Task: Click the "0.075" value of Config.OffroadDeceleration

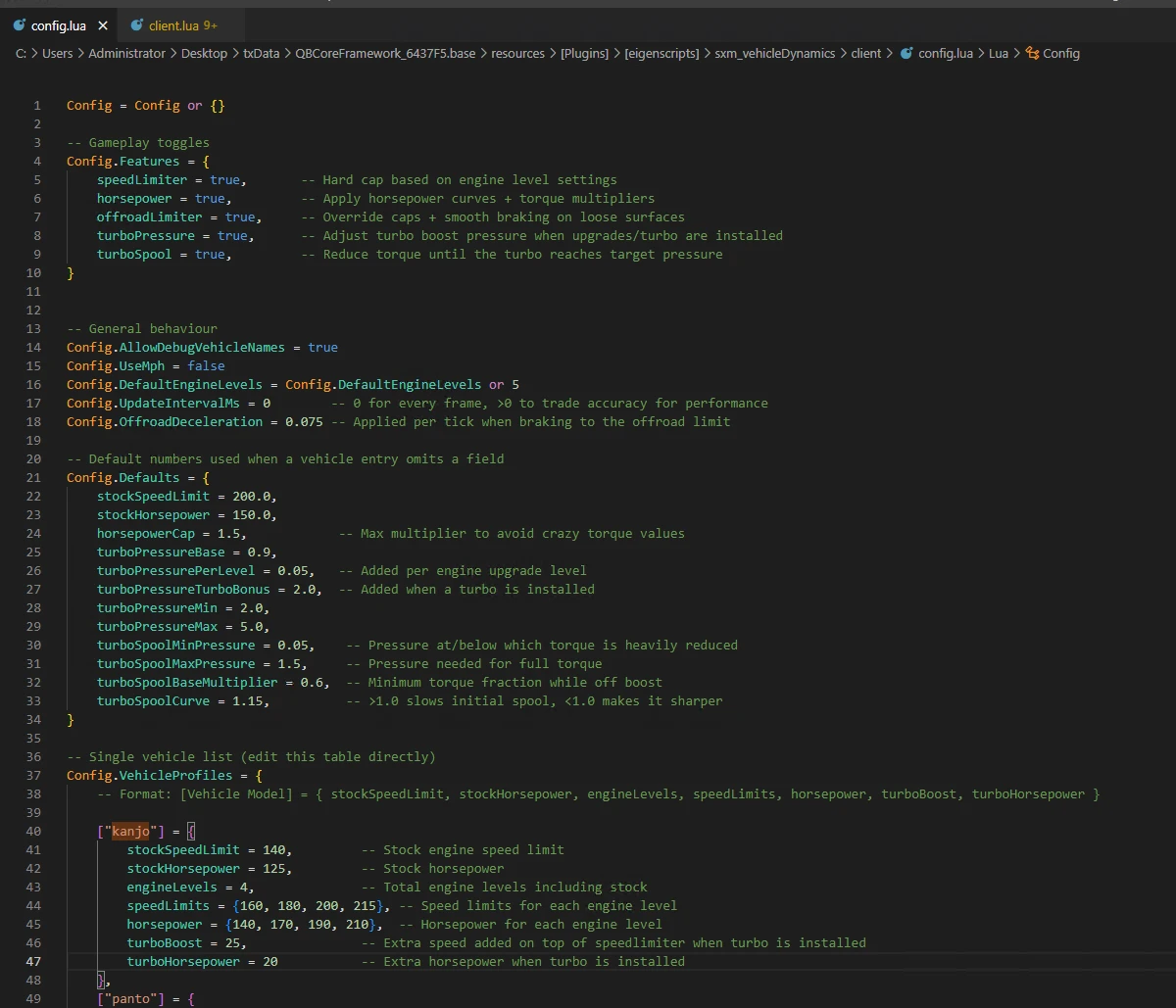Action: point(304,421)
